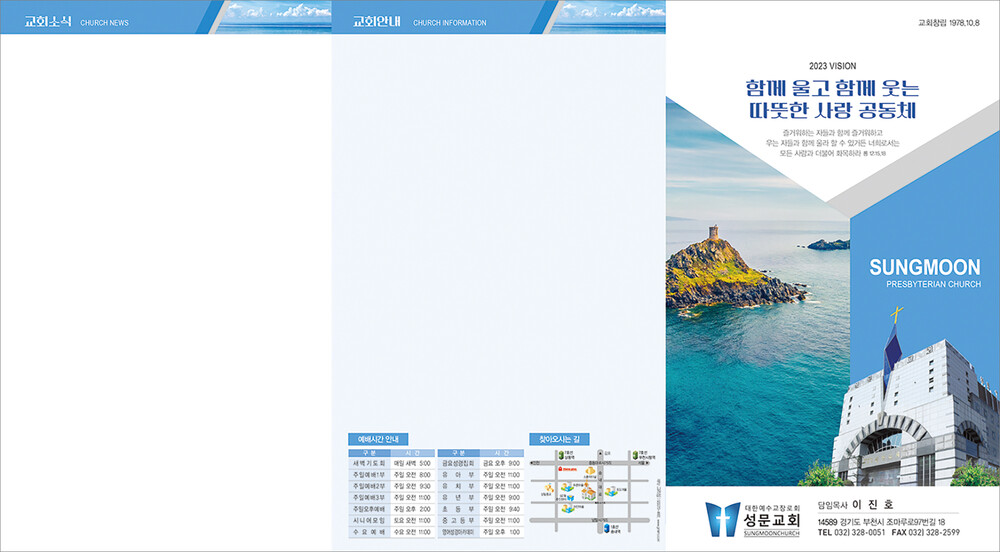Click the blue subway marker at map bottom
This screenshot has height=552, width=1000.
(x=606, y=528)
